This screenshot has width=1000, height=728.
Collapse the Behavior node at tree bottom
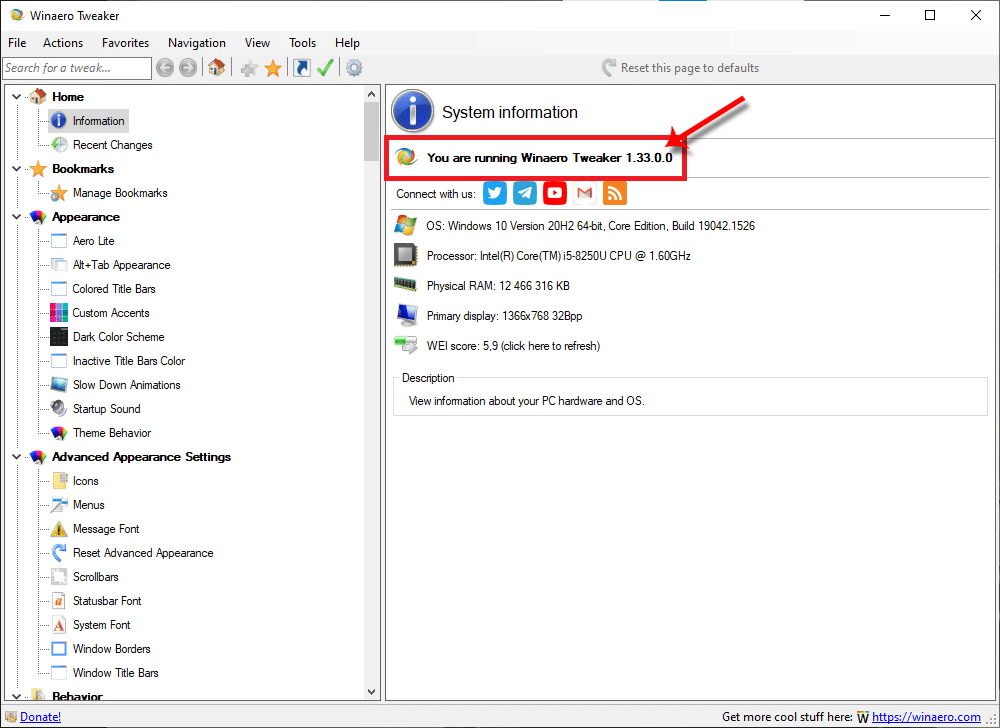pyautogui.click(x=17, y=696)
